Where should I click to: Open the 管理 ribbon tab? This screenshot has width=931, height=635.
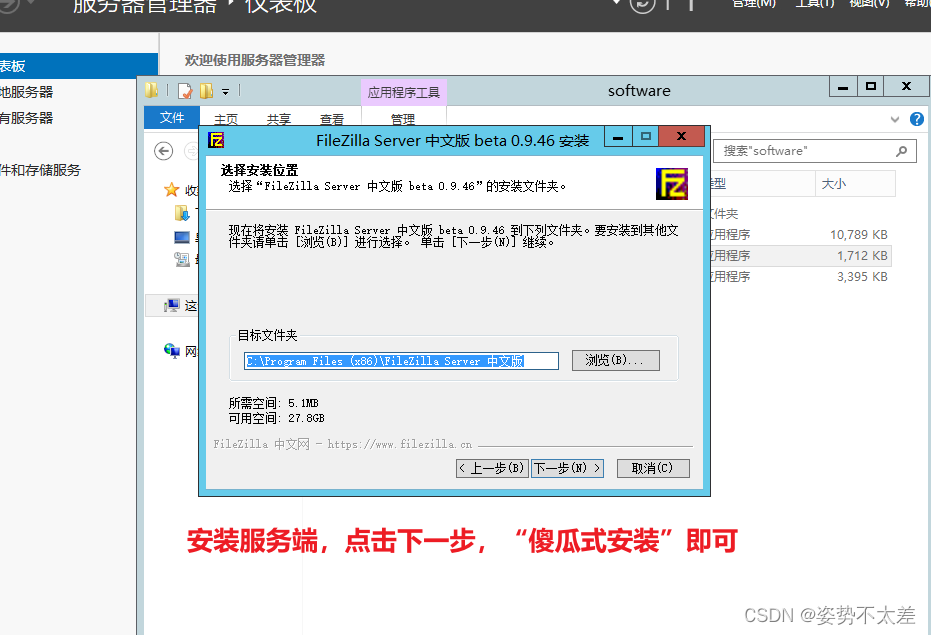click(403, 119)
